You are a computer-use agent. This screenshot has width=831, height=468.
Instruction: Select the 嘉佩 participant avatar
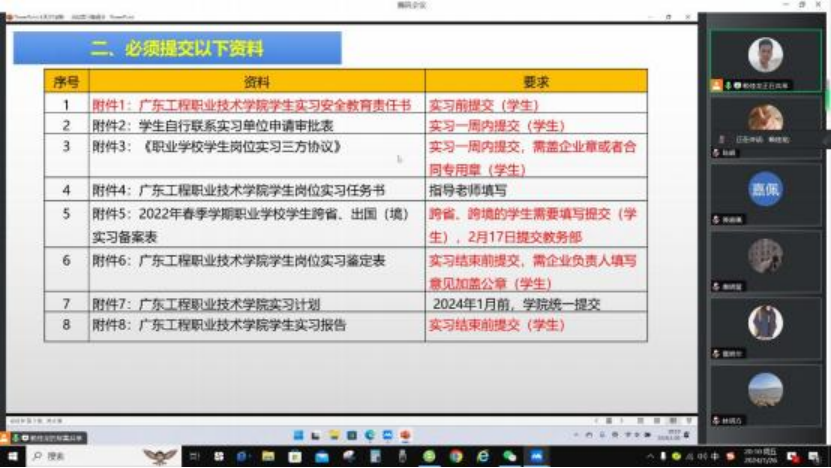[765, 189]
